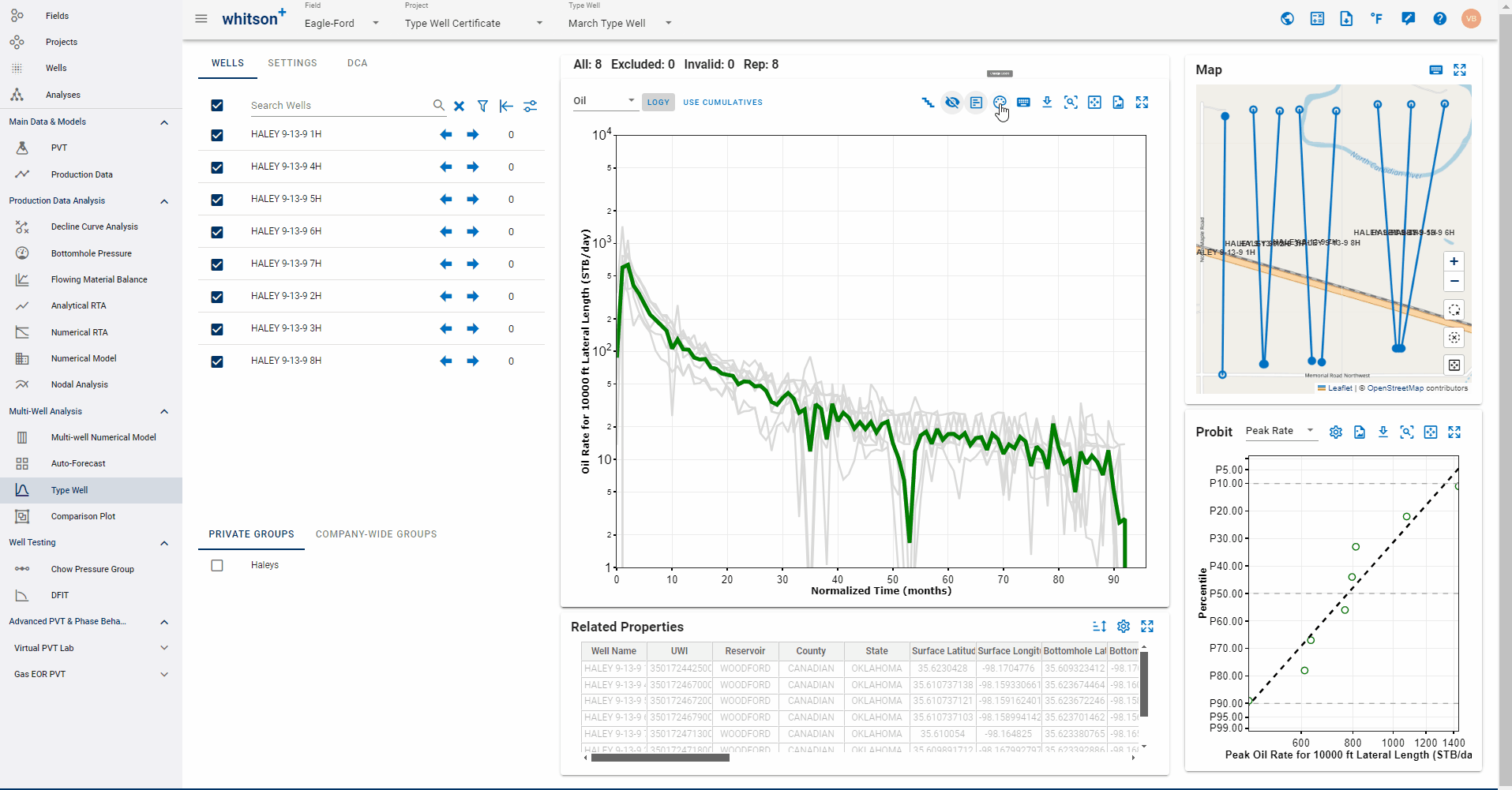The image size is (1512, 790).
Task: Open the calculator tool in the top bar
Action: point(1317,19)
